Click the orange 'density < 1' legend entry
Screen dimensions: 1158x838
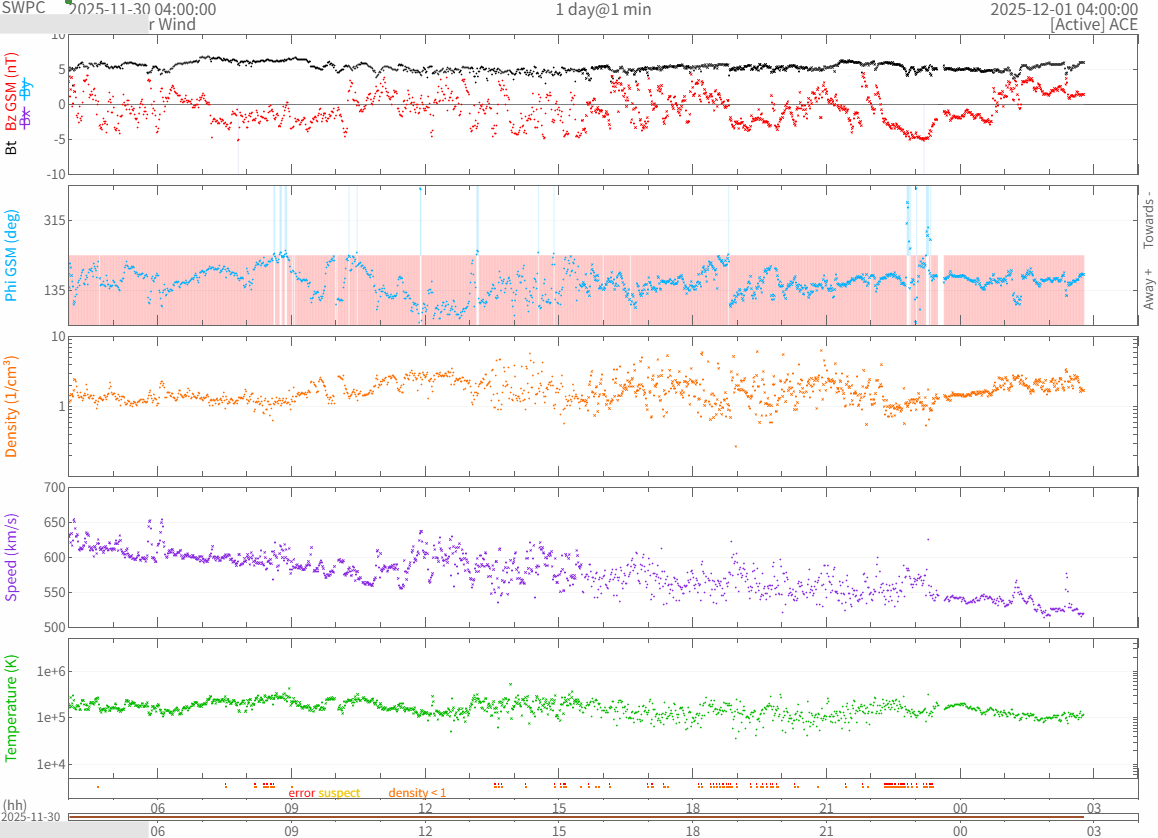coord(417,793)
